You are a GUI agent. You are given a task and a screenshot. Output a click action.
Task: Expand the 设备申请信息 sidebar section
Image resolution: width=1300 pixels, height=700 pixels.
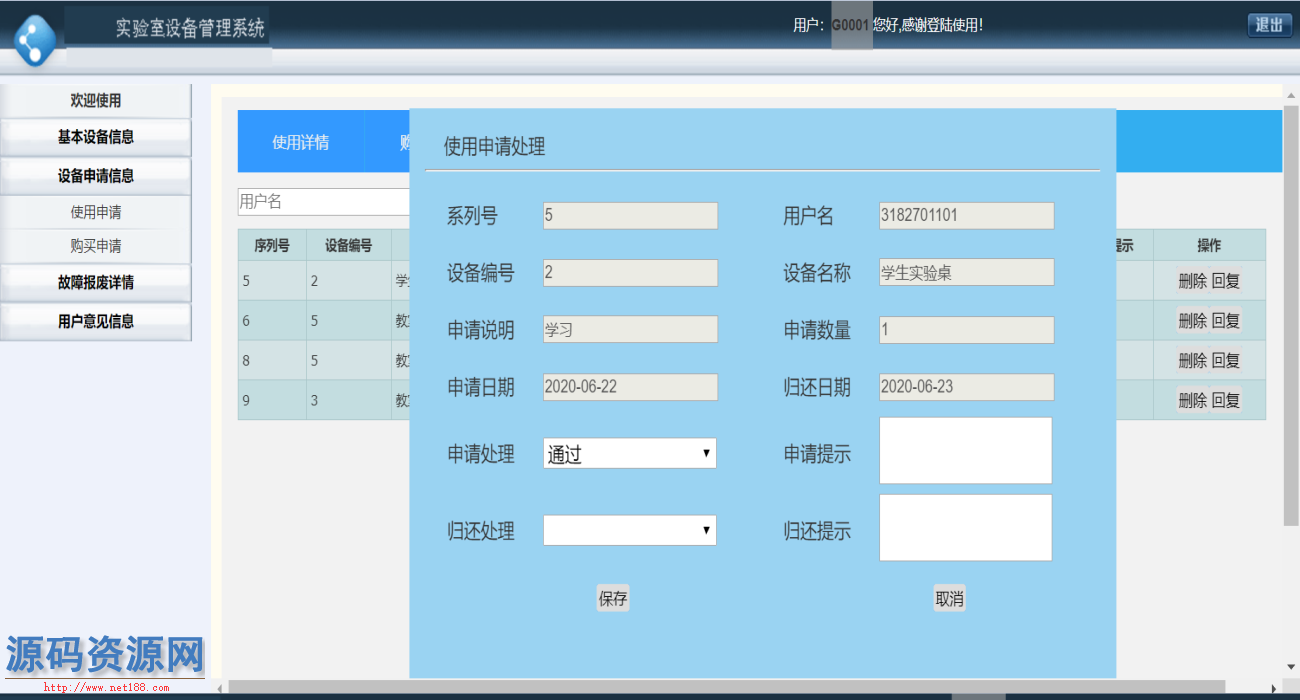coord(95,176)
